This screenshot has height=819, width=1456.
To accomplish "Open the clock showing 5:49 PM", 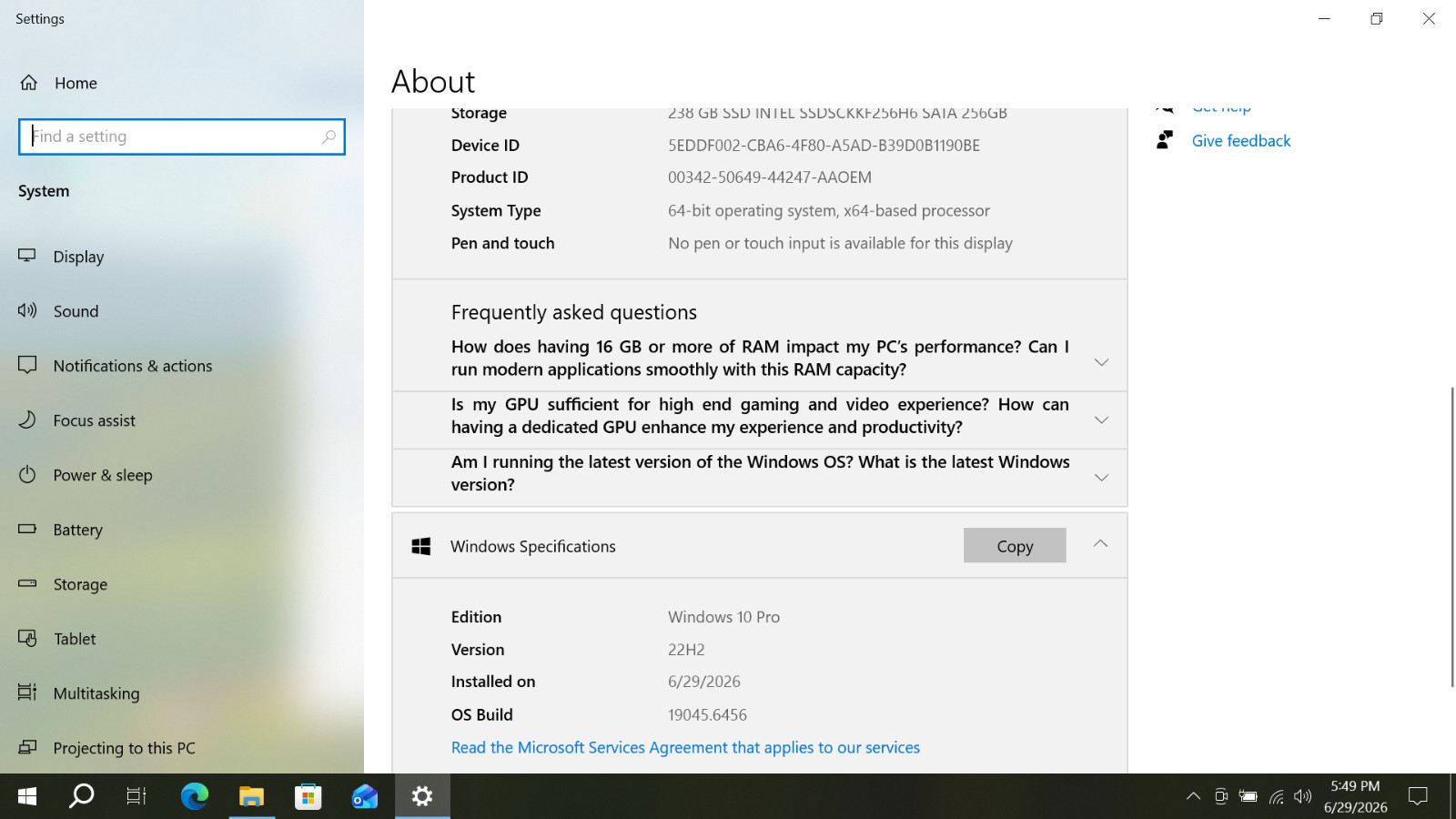I will click(1356, 796).
